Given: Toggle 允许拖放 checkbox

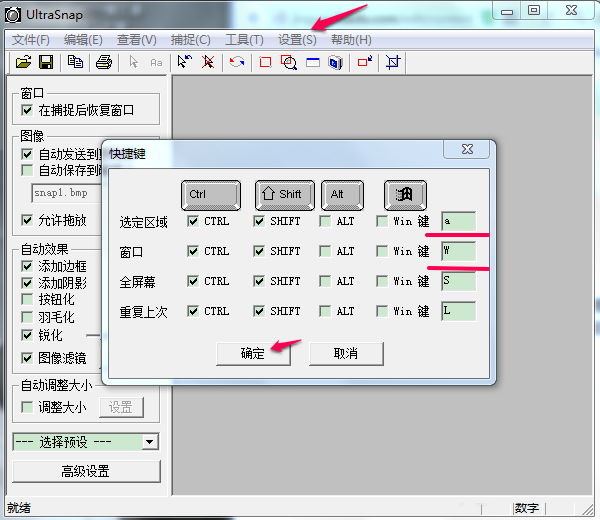Looking at the screenshot, I should pos(27,220).
